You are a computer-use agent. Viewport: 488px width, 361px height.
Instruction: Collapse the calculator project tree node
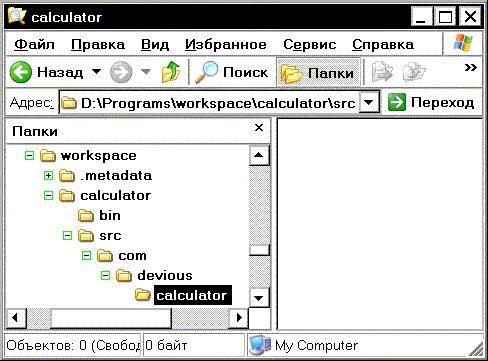click(x=48, y=195)
